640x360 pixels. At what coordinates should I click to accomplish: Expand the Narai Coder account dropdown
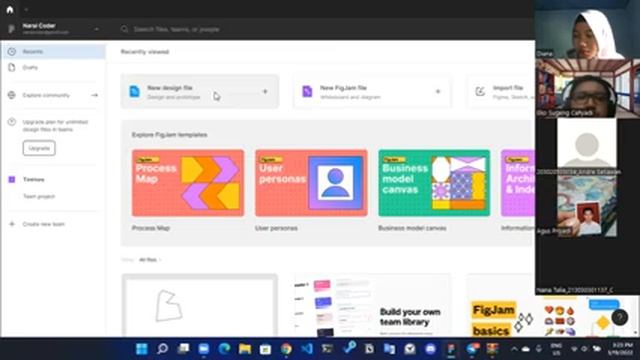point(96,29)
